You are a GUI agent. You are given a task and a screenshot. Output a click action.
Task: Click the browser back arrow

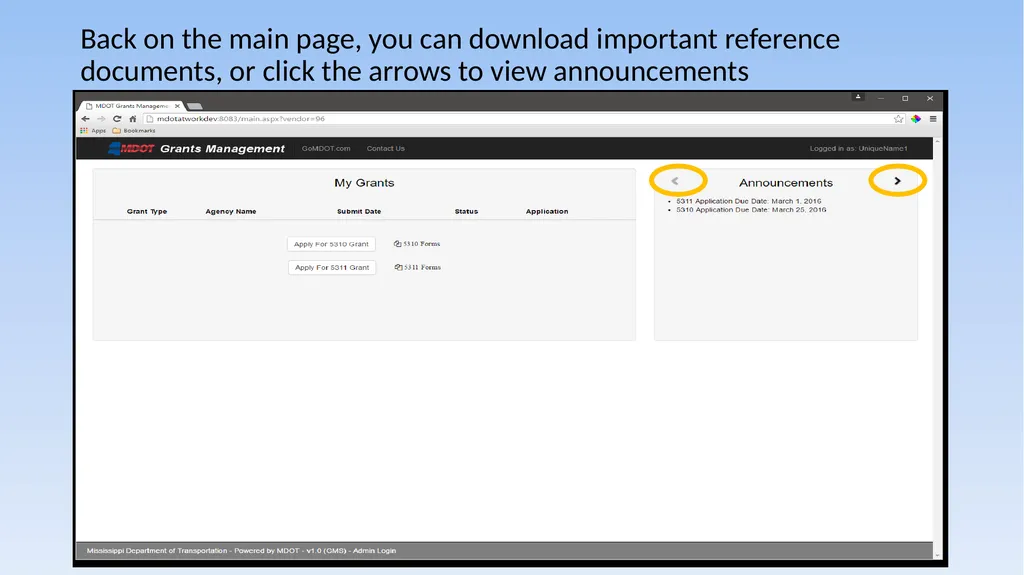pyautogui.click(x=86, y=119)
